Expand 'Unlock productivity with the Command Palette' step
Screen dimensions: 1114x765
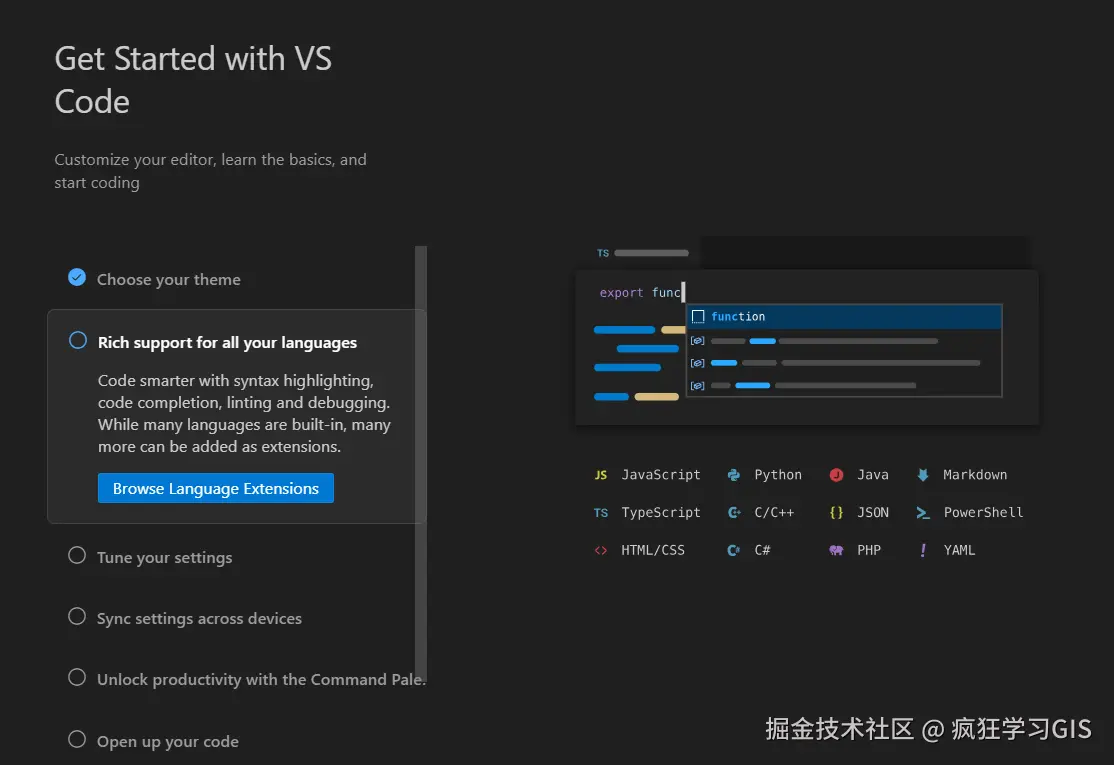[x=261, y=680]
